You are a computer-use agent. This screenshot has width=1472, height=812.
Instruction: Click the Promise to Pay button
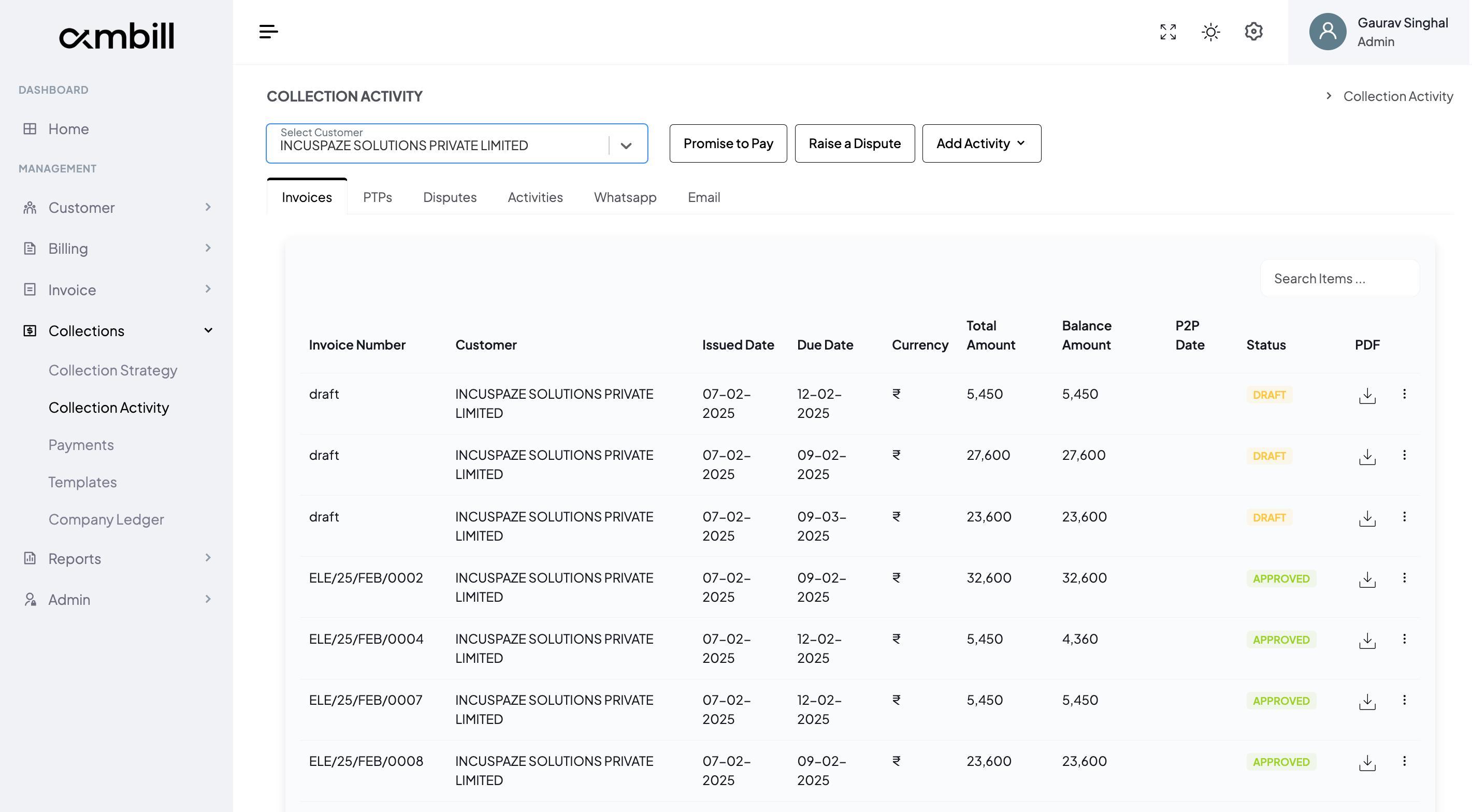(x=727, y=143)
